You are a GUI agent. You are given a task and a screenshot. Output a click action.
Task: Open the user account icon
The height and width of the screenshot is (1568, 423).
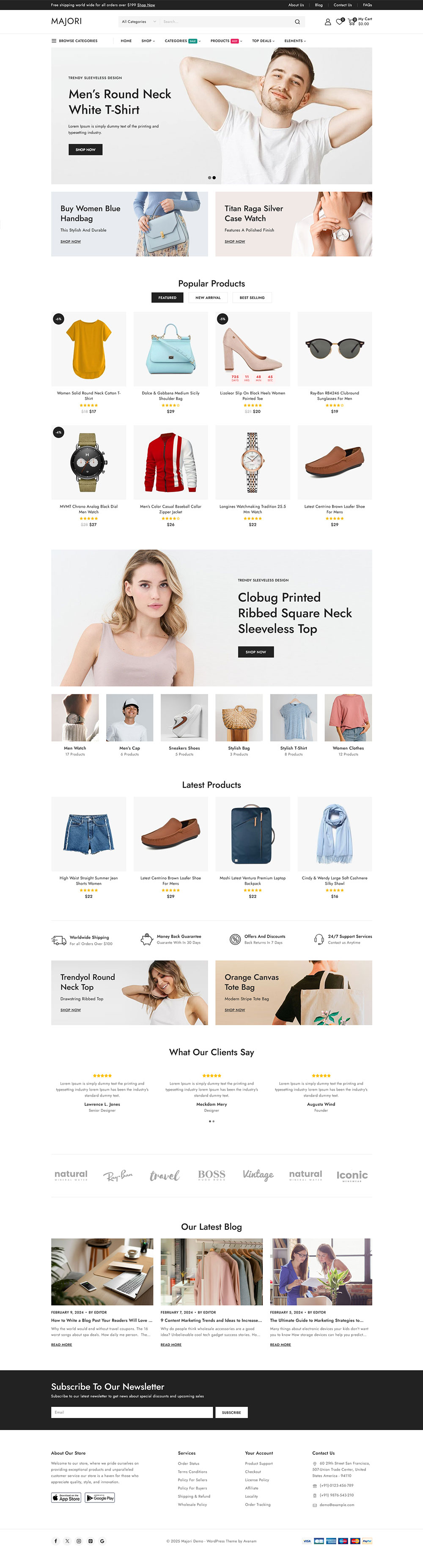pos(327,22)
